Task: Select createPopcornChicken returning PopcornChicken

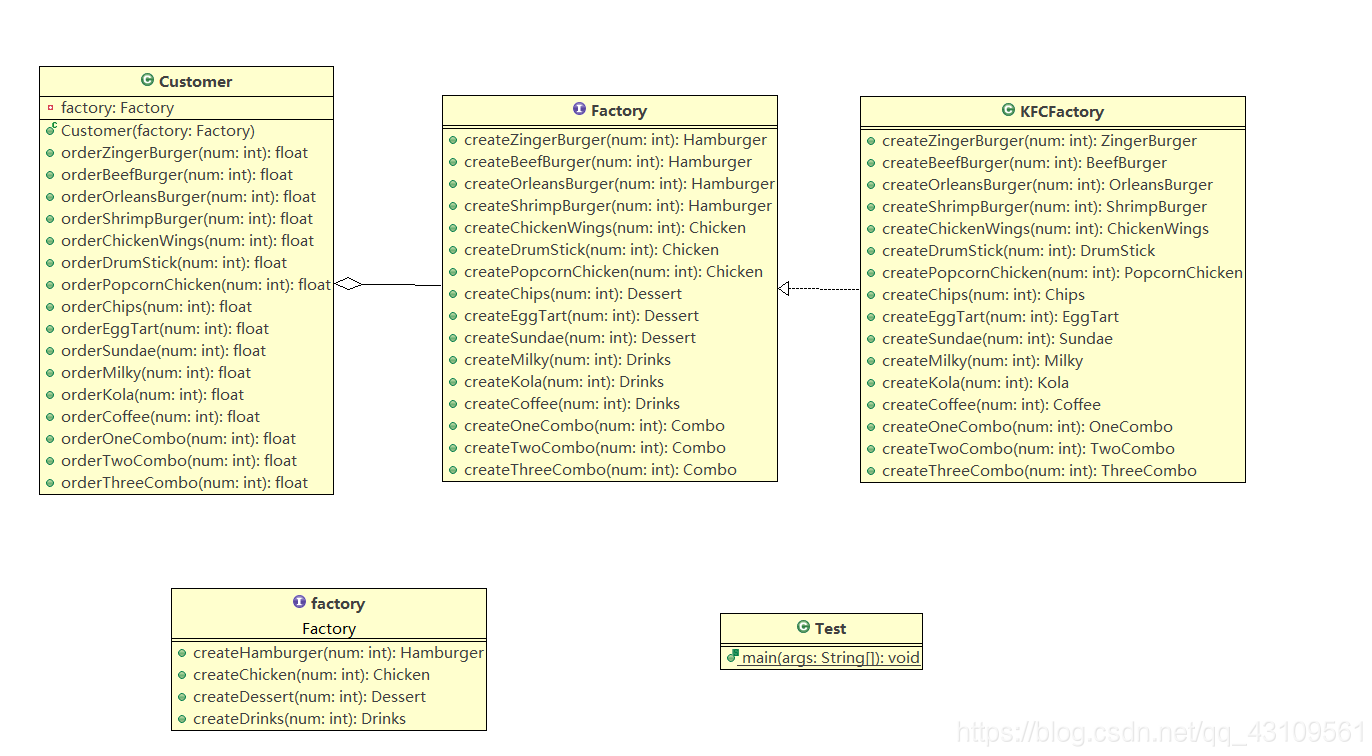Action: [1062, 273]
